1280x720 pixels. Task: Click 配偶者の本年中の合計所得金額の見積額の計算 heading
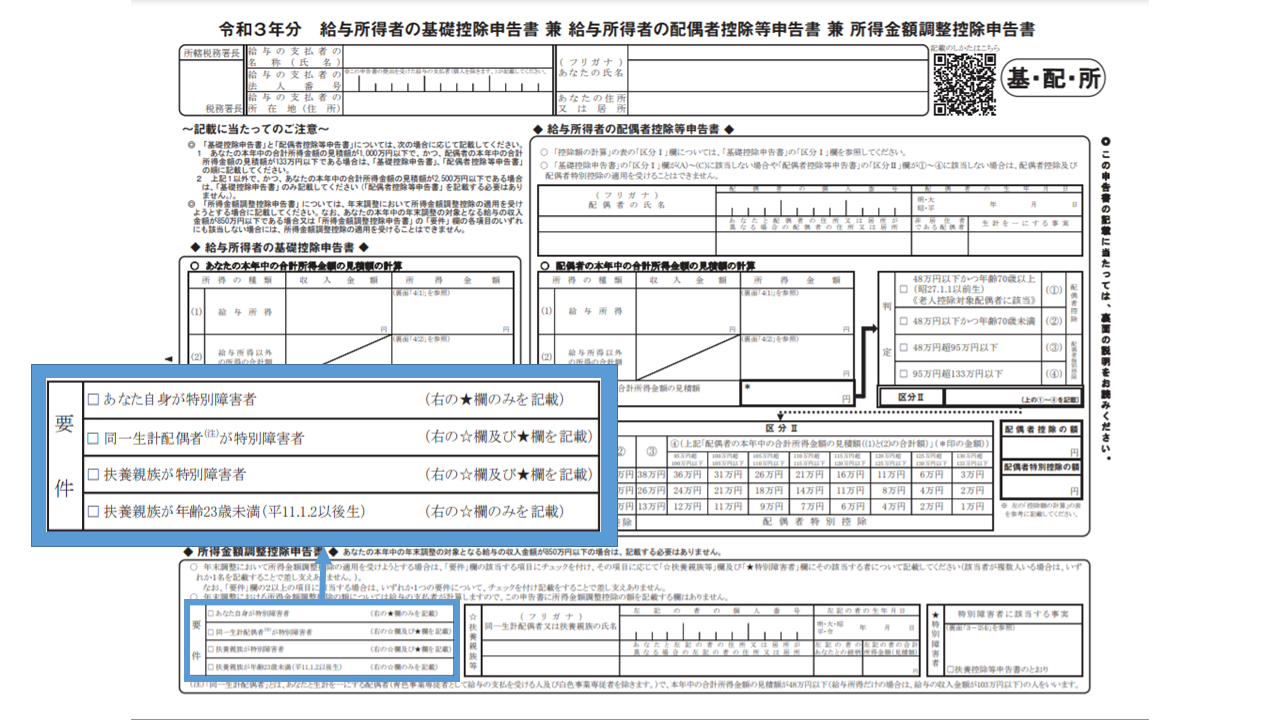(648, 266)
